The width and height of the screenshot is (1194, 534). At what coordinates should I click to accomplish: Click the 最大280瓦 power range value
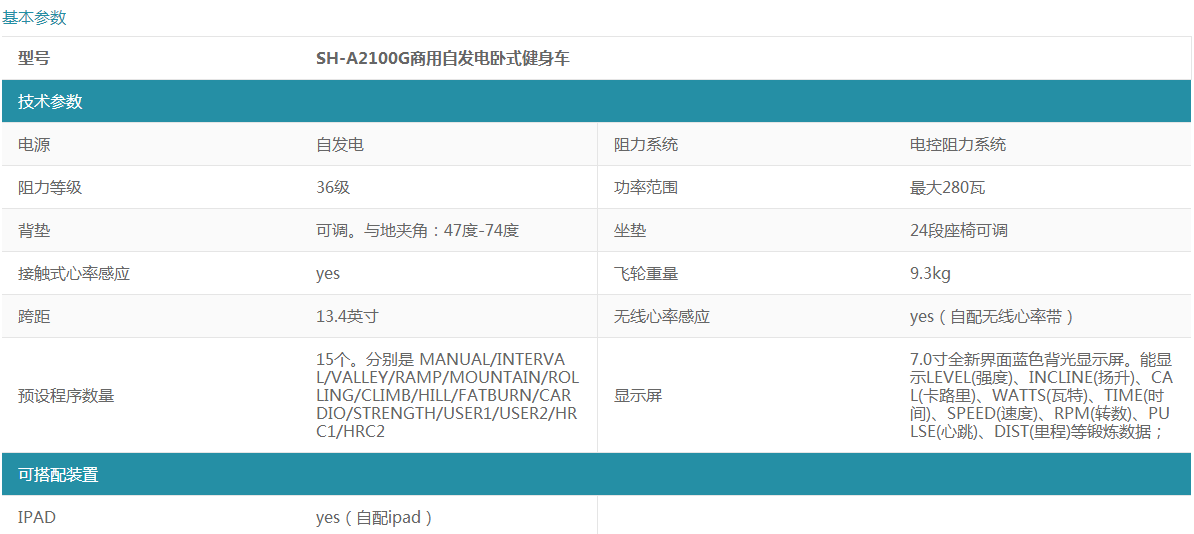coord(947,188)
